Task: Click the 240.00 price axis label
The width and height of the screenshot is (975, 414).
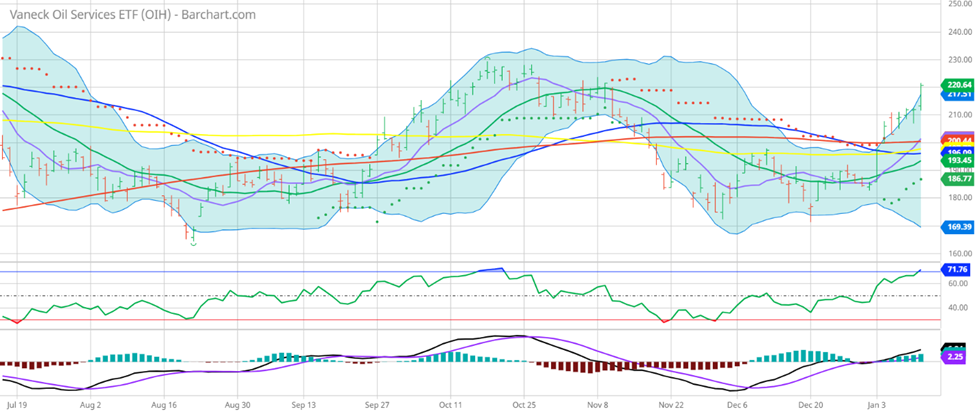Action: (960, 32)
